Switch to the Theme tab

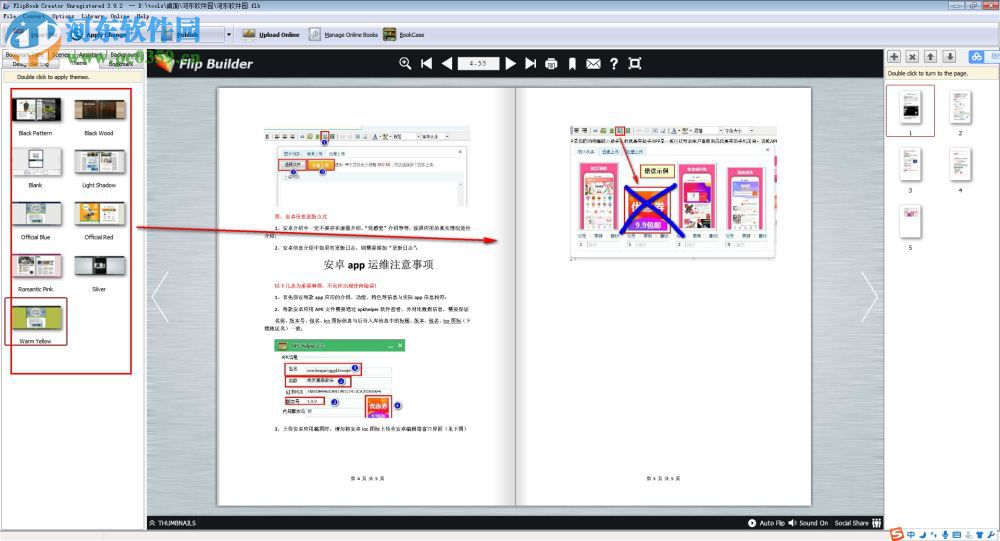[x=78, y=63]
